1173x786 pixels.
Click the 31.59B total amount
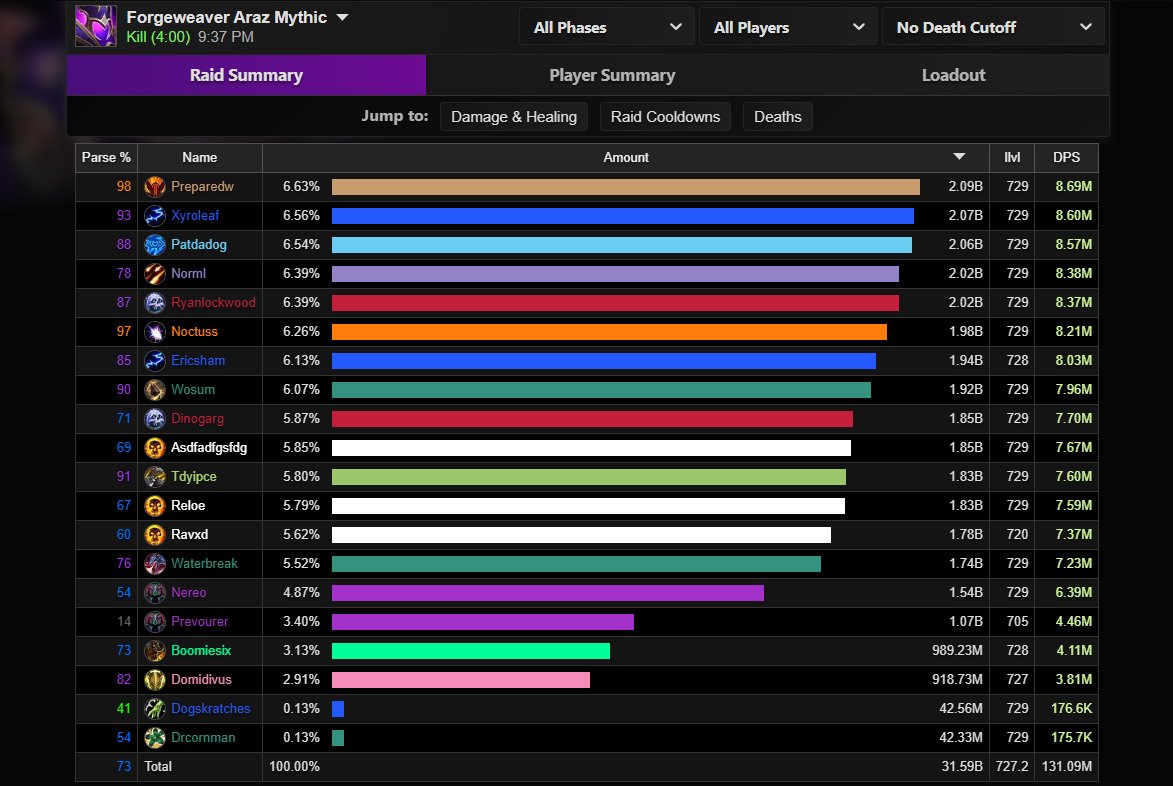click(x=962, y=767)
